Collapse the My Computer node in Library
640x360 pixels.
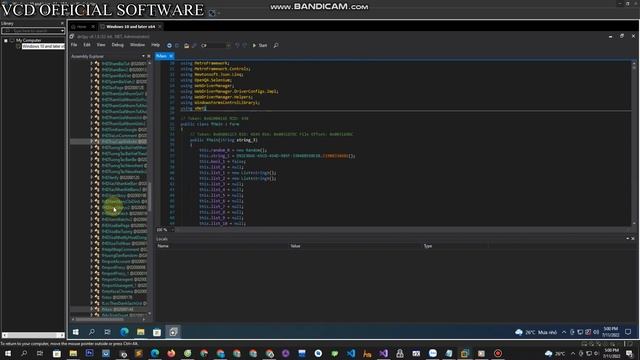[x=6, y=40]
